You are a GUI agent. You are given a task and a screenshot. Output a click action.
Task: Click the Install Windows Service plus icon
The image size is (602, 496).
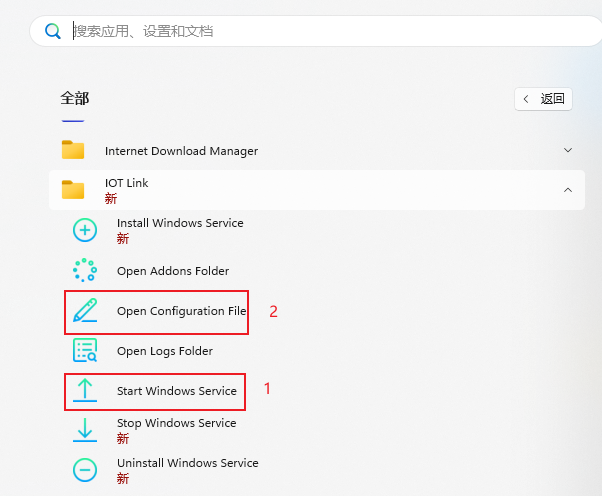(85, 230)
